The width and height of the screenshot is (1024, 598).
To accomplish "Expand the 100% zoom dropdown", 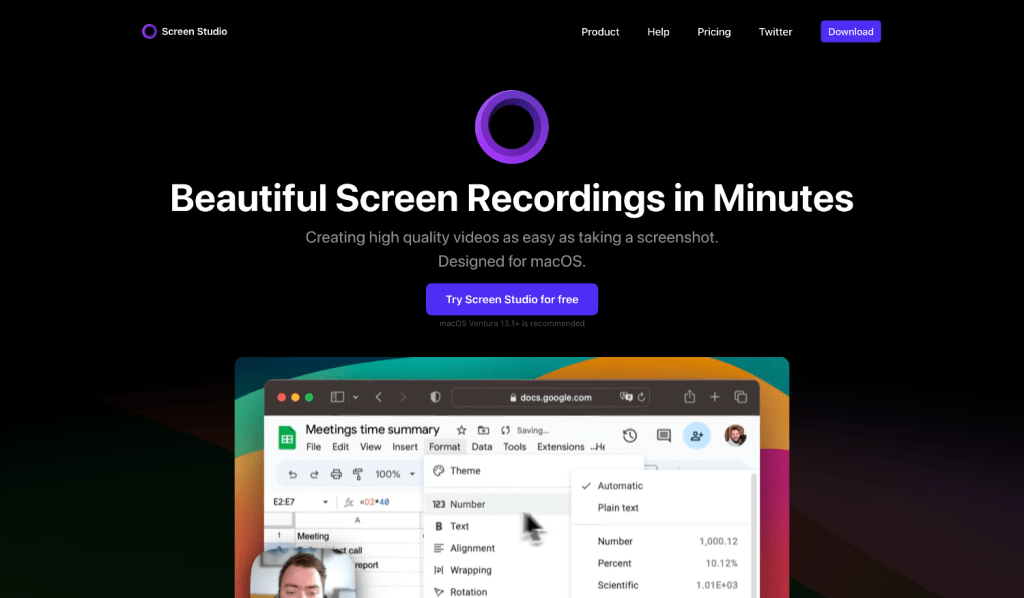I will coord(410,474).
